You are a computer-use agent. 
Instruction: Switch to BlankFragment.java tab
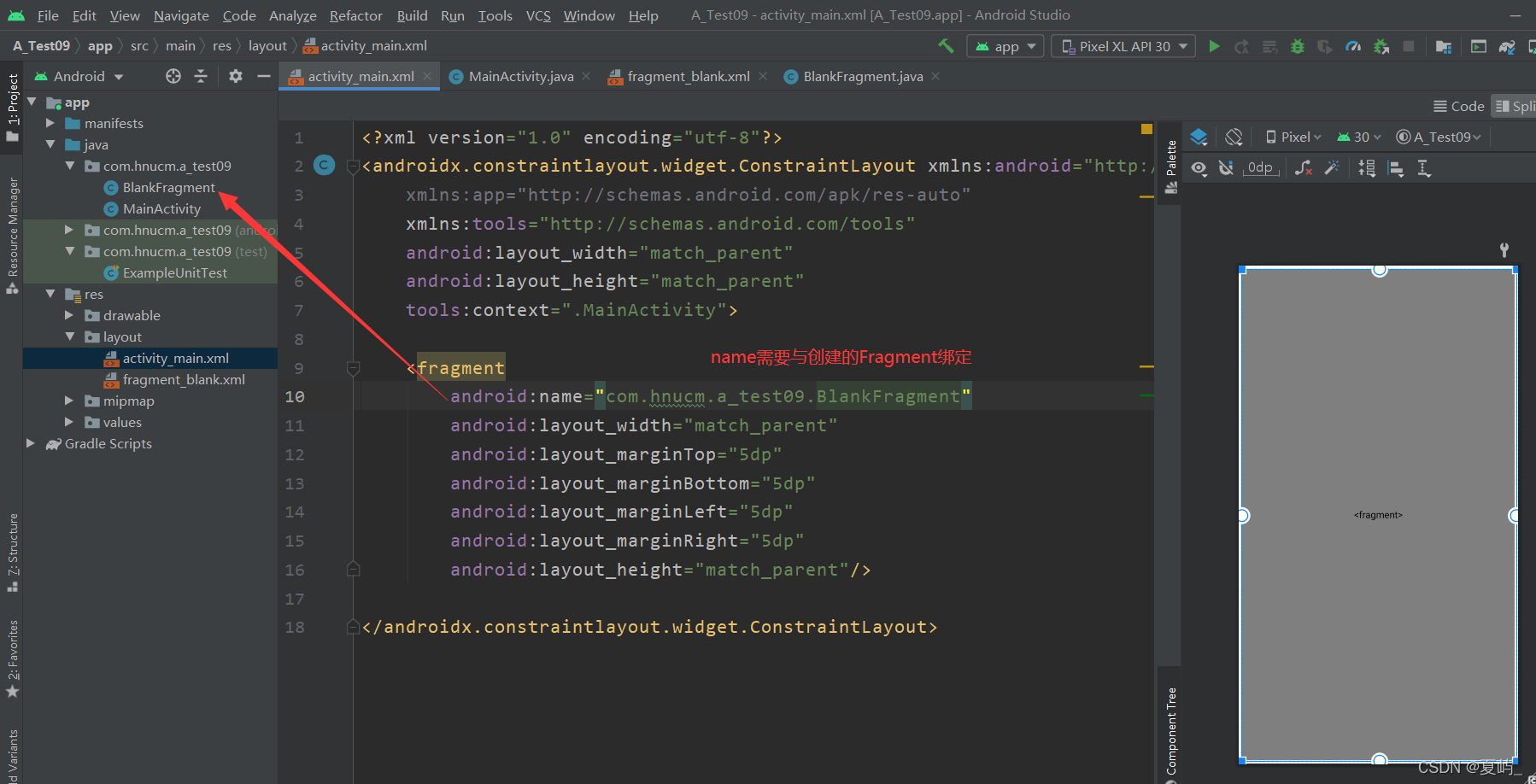point(862,76)
